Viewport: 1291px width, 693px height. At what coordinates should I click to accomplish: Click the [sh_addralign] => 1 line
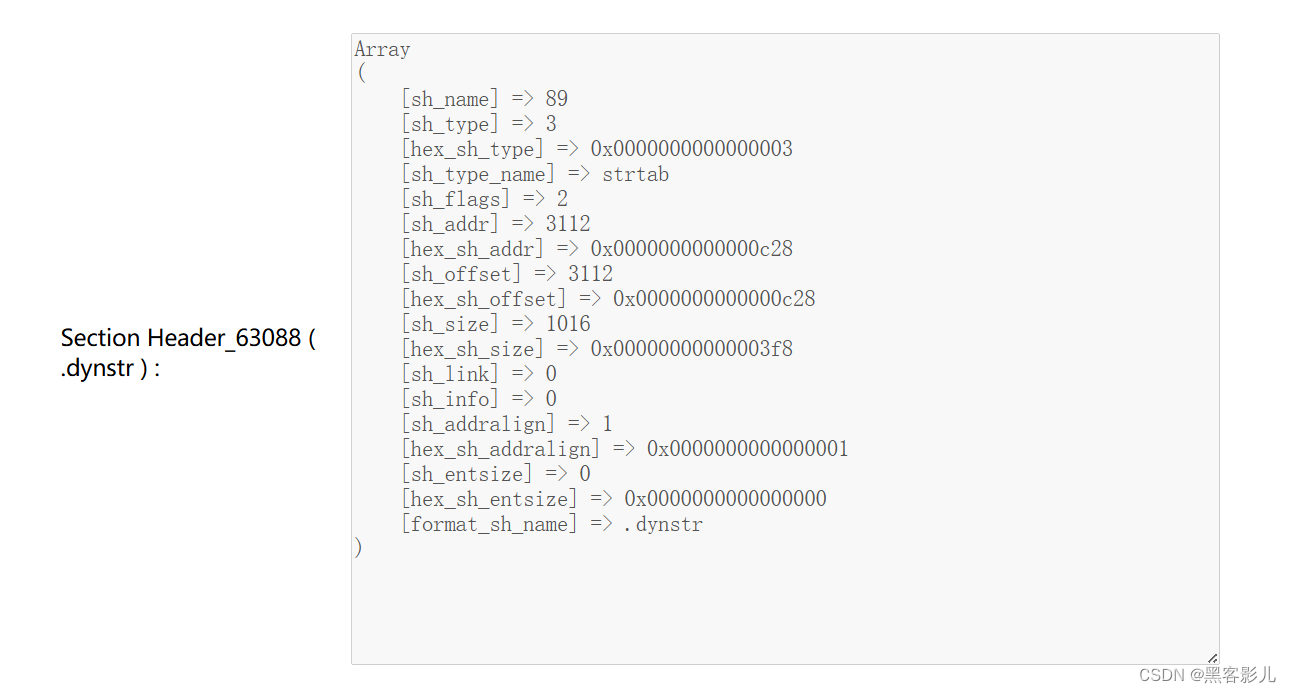506,424
